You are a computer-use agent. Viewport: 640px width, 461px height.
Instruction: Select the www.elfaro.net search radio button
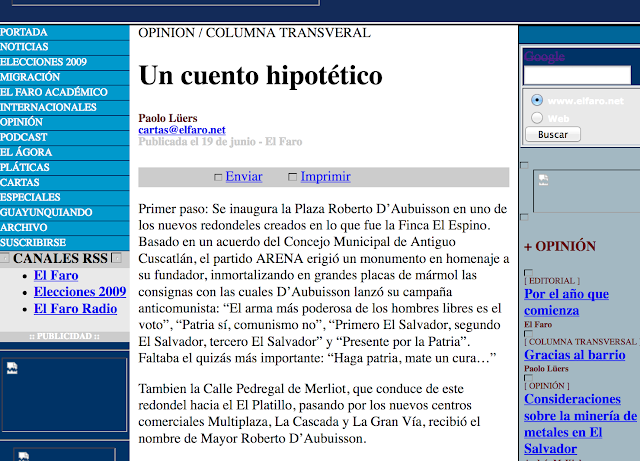click(x=537, y=100)
